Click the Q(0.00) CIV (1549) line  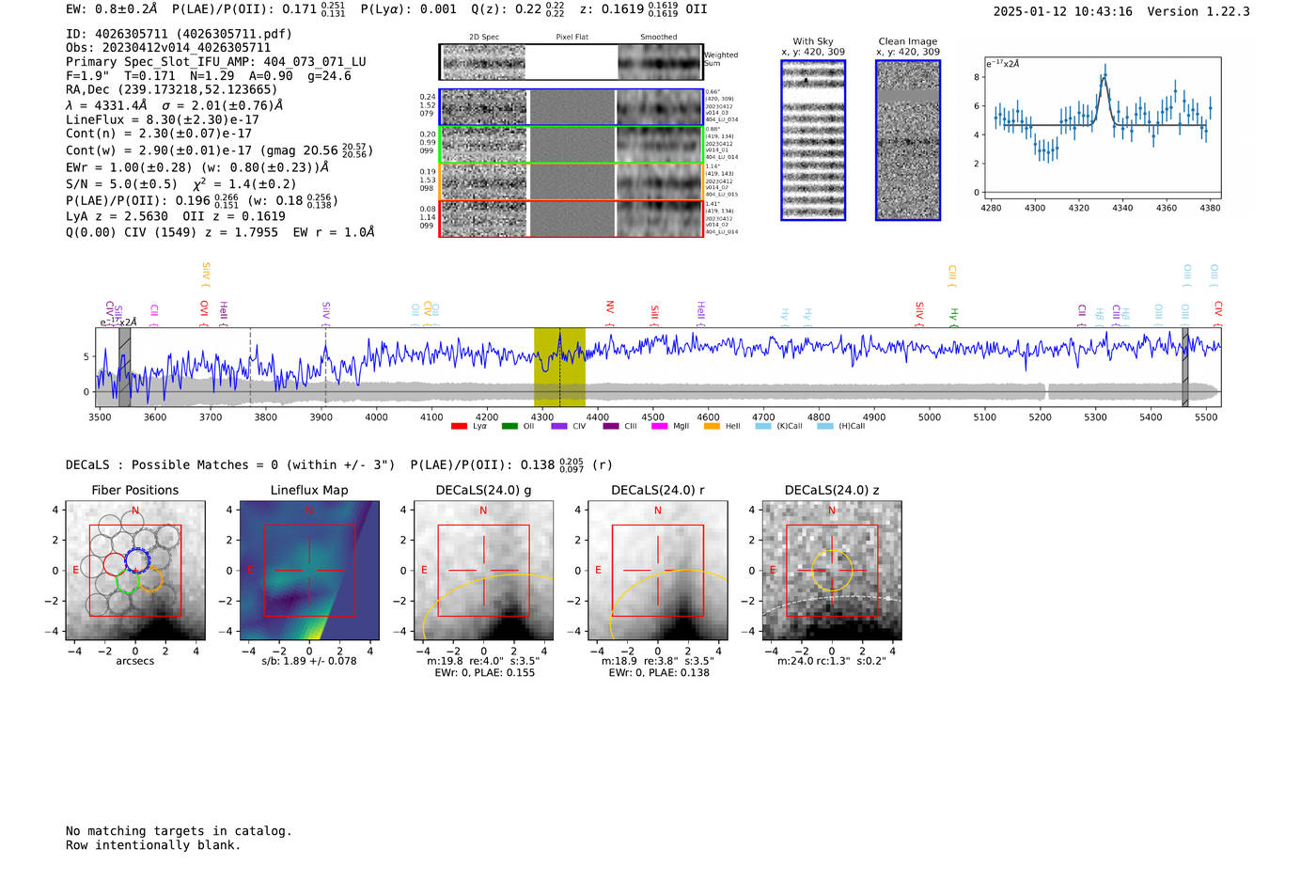click(220, 232)
